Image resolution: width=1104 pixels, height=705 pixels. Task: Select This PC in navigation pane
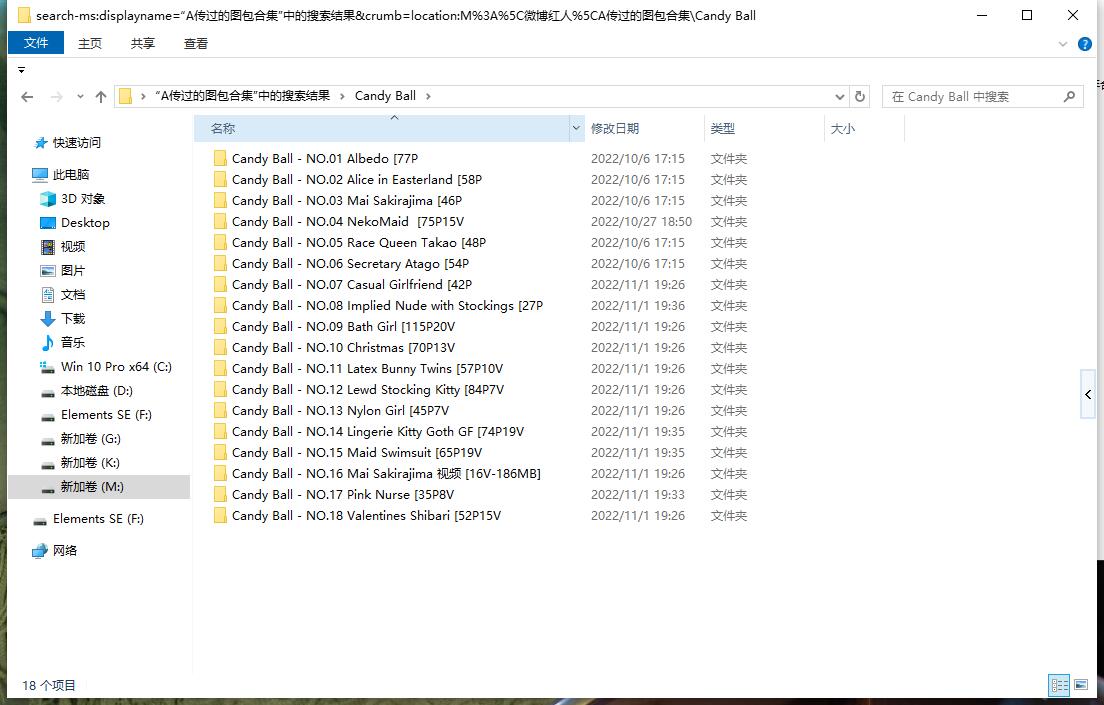point(61,175)
